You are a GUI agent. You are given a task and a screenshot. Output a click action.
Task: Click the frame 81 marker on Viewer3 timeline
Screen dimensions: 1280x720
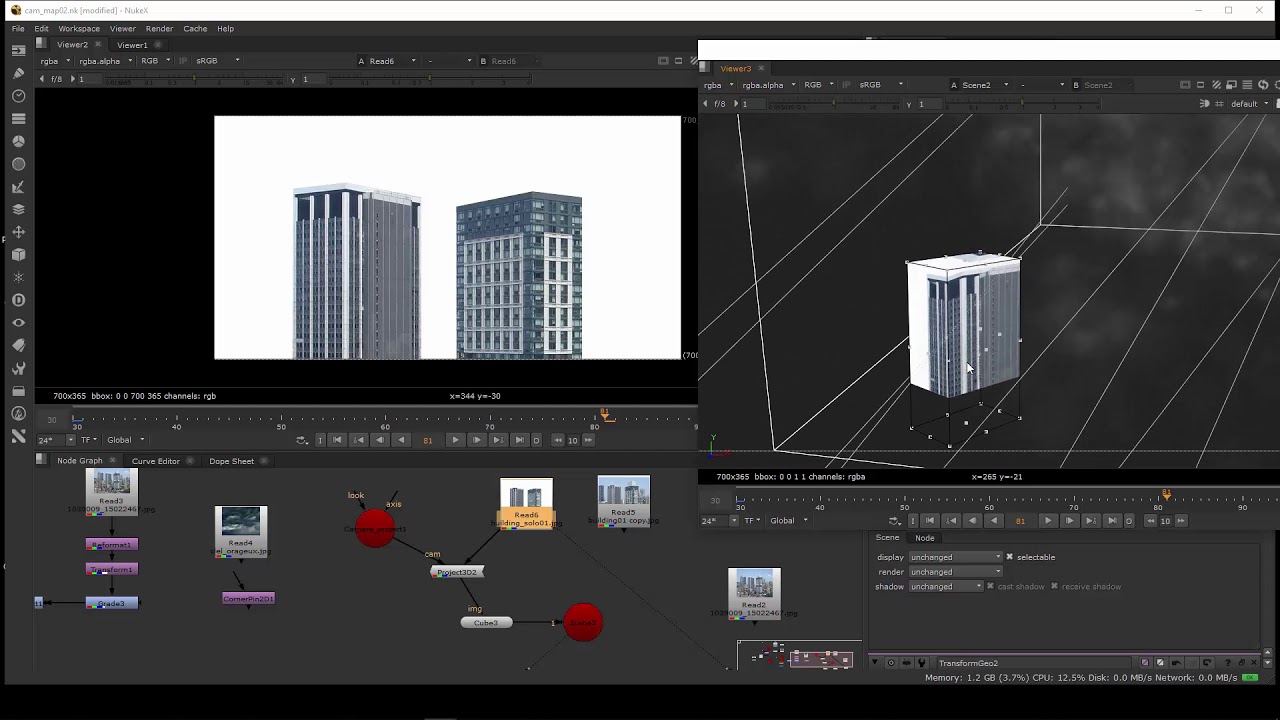point(1166,495)
